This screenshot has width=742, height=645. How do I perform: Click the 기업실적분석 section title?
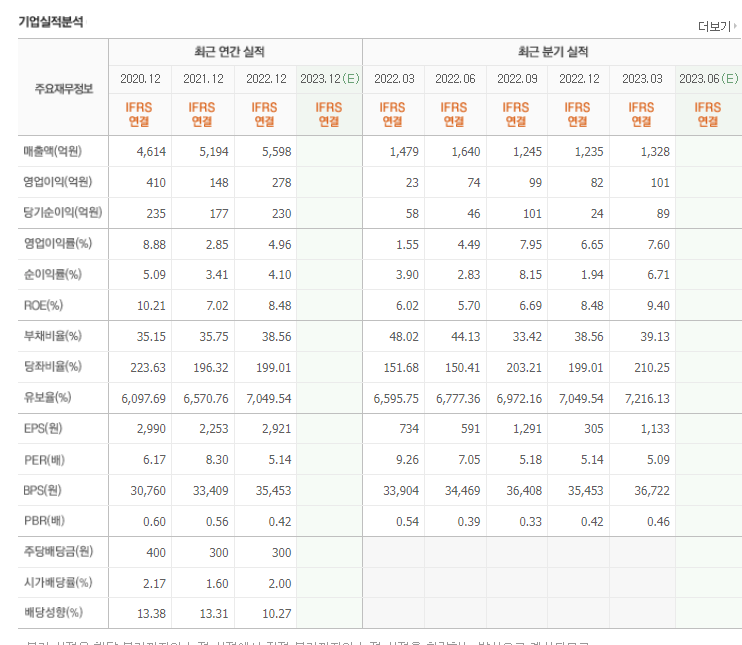[x=51, y=22]
